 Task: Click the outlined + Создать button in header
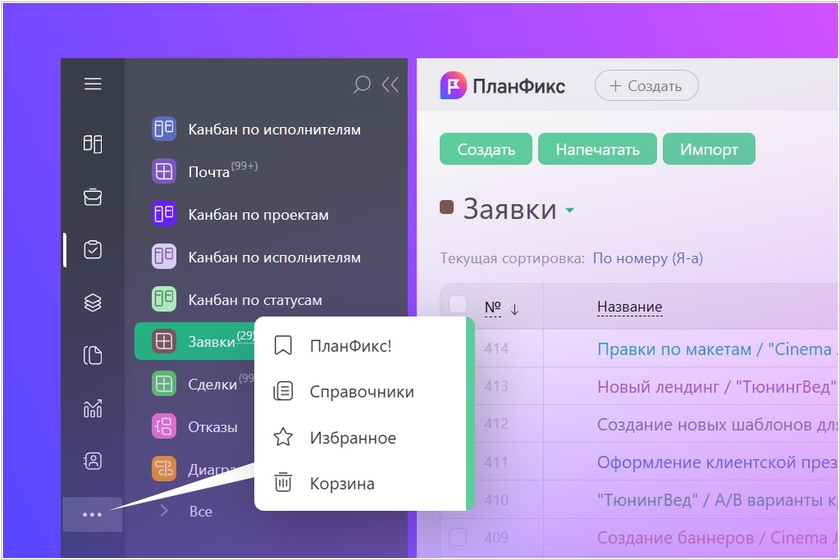[x=646, y=85]
